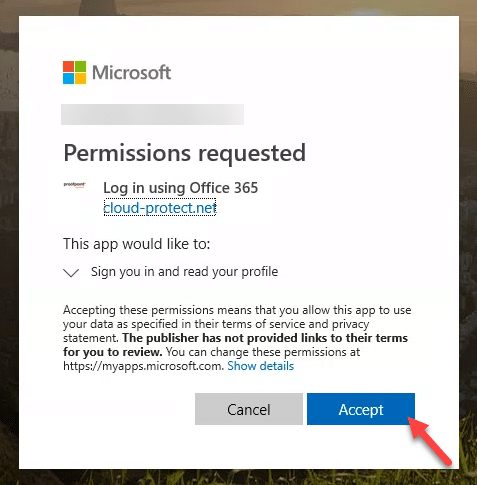Click the https://myapps.microsoft.com URL text
Viewport: 477px width, 485px height.
[x=143, y=366]
